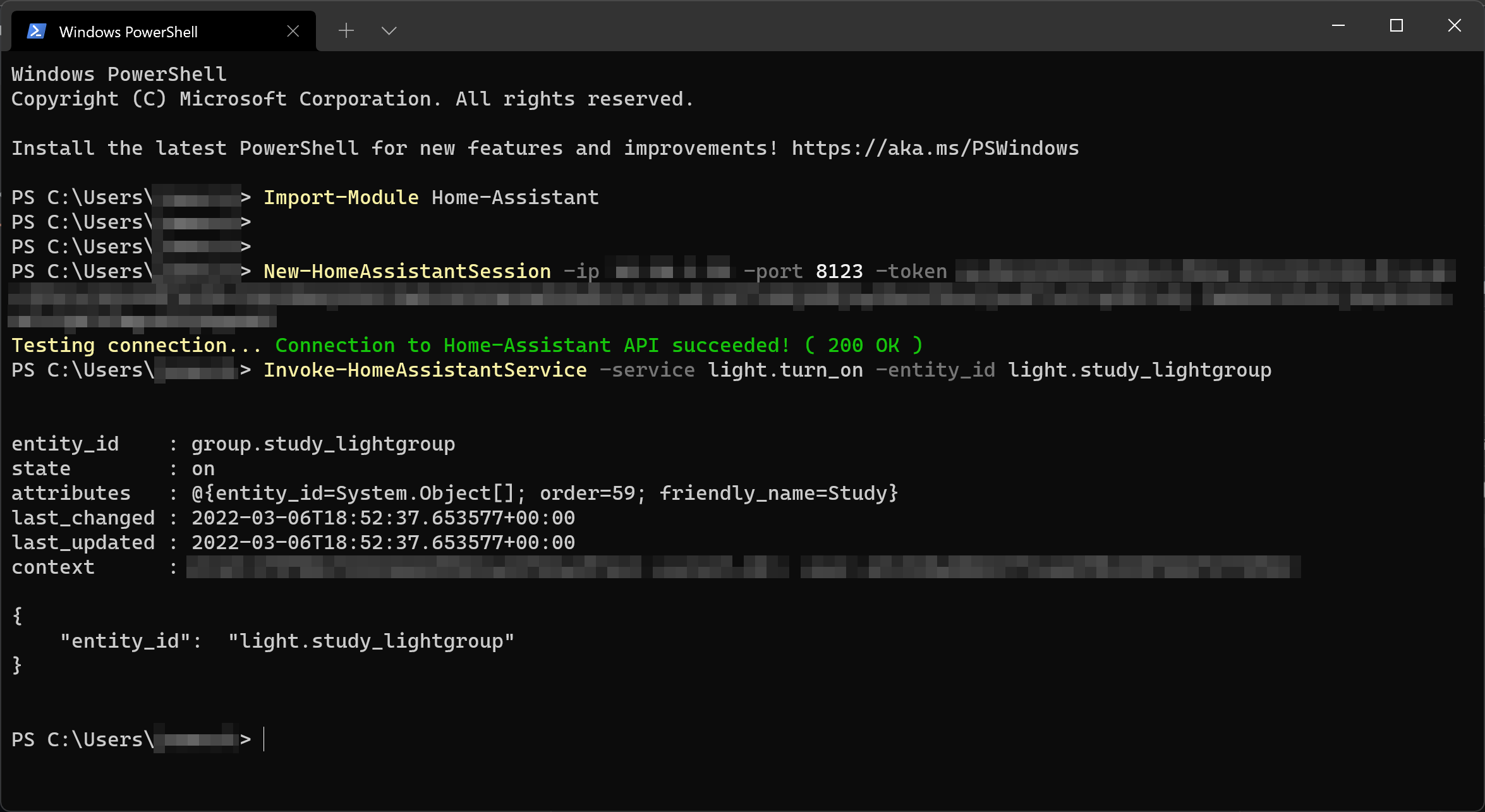The height and width of the screenshot is (812, 1485).
Task: Close the terminal window
Action: pyautogui.click(x=1454, y=25)
